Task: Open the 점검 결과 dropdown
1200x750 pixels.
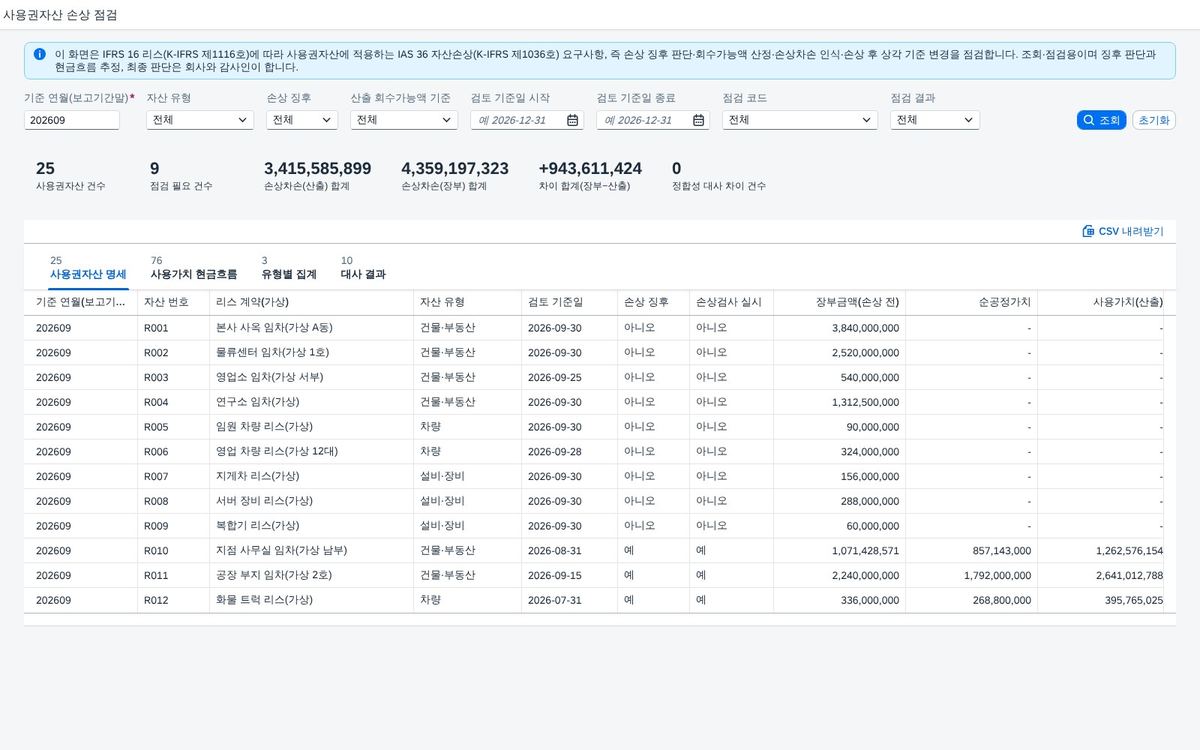Action: coord(935,120)
